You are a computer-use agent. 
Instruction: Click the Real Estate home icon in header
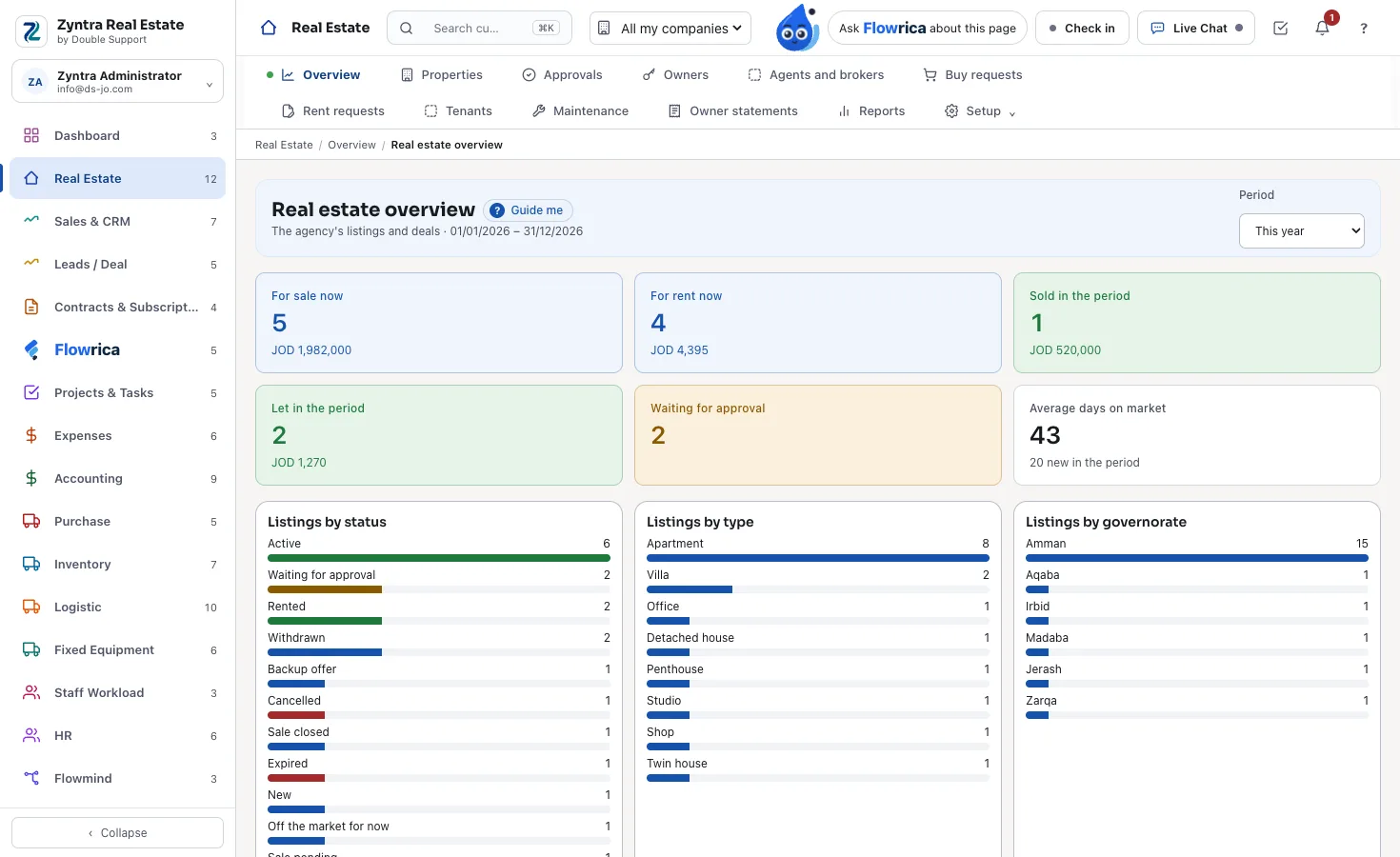(x=269, y=28)
